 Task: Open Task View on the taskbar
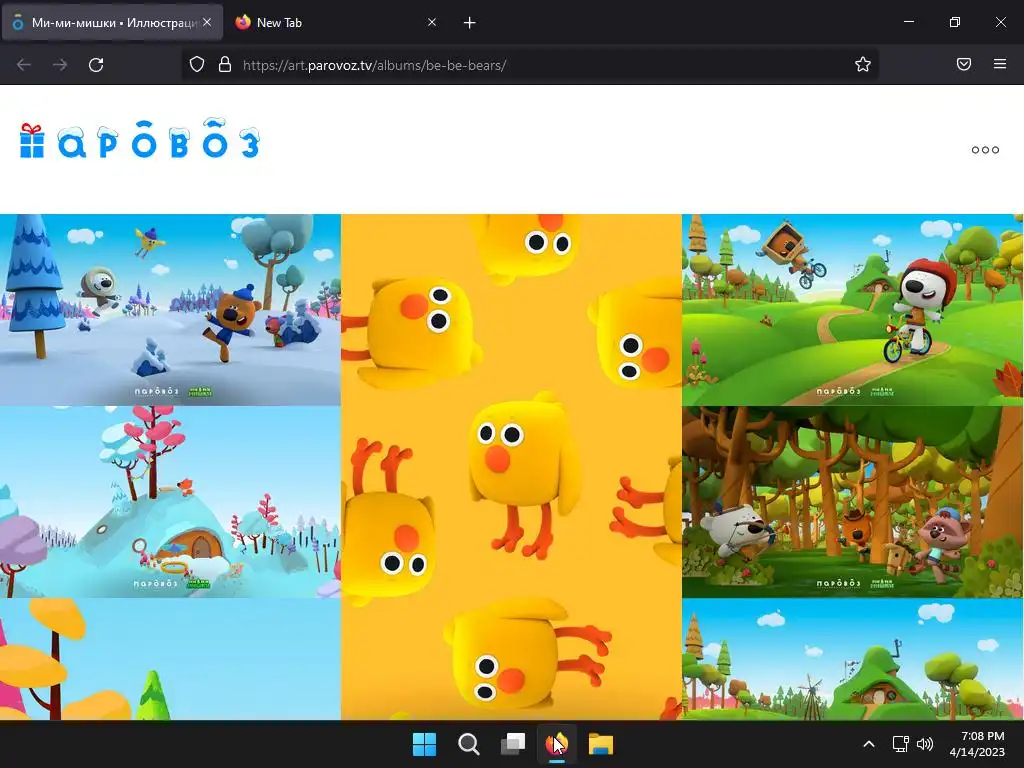[513, 744]
